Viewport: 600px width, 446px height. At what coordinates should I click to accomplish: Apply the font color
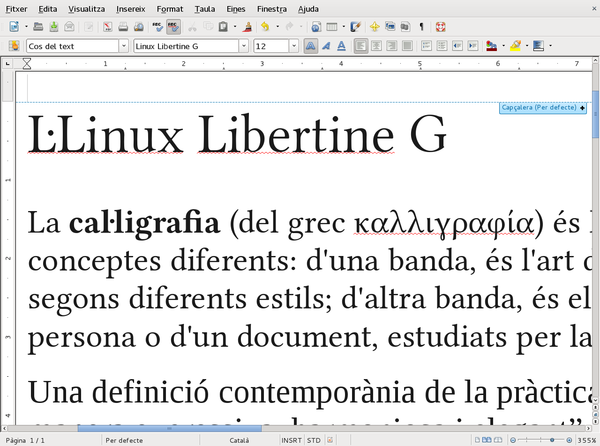[492, 46]
